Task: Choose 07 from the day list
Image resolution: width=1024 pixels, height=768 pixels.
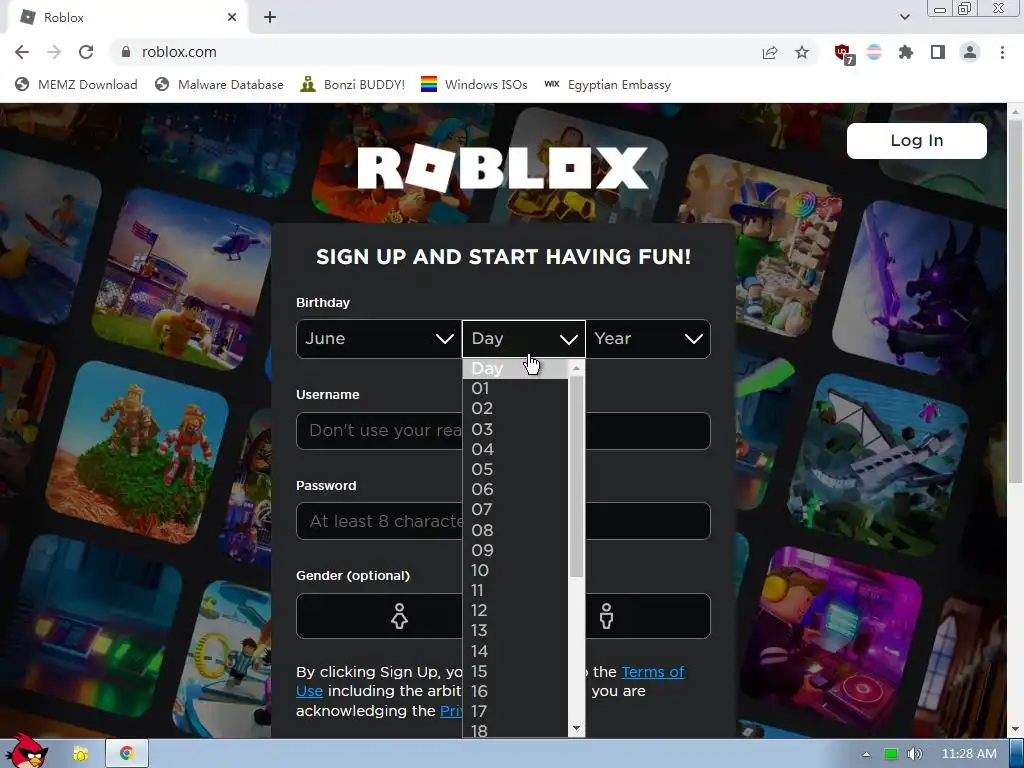Action: coord(515,510)
